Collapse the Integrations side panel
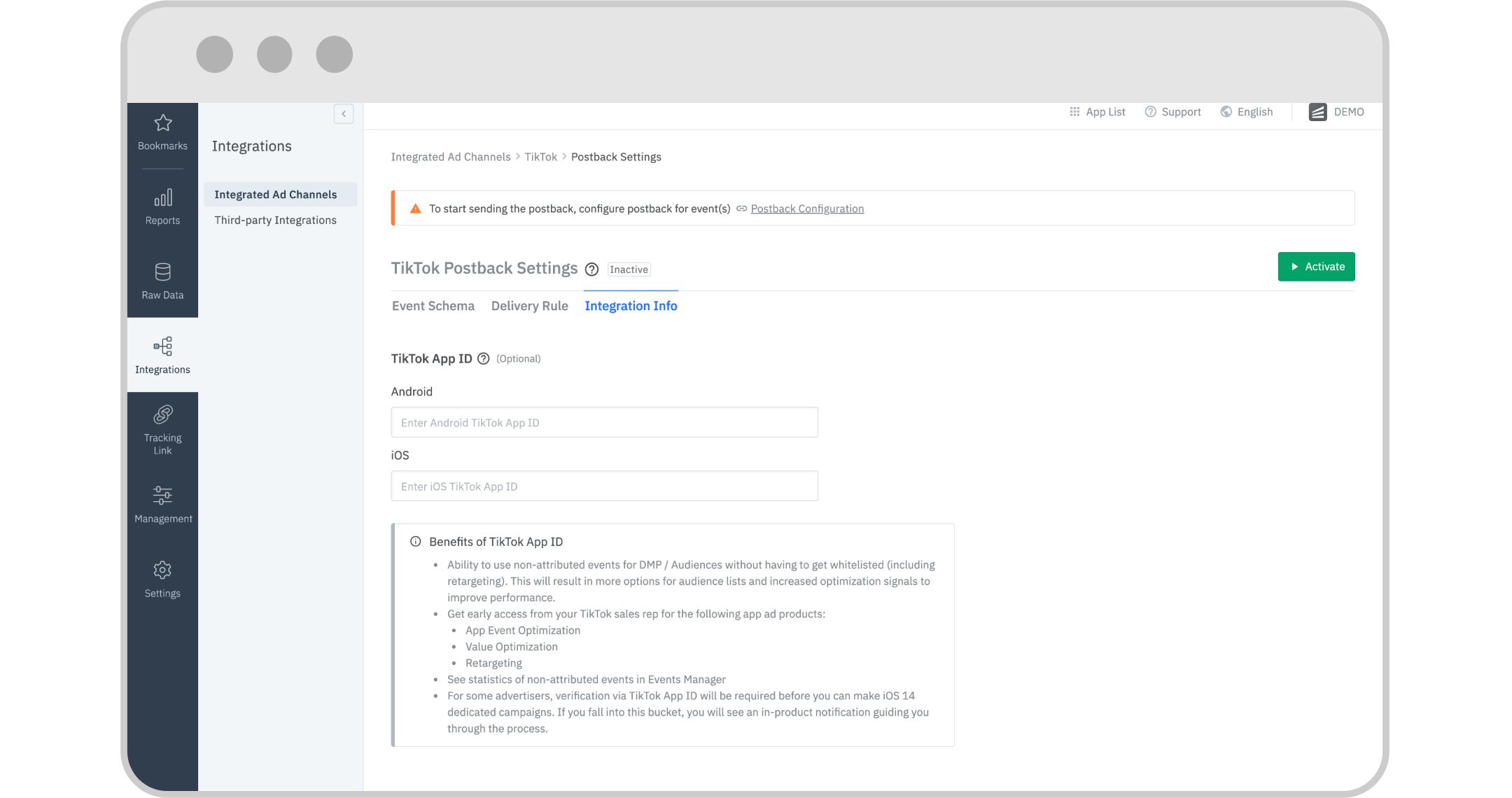The width and height of the screenshot is (1512, 798). (x=344, y=114)
